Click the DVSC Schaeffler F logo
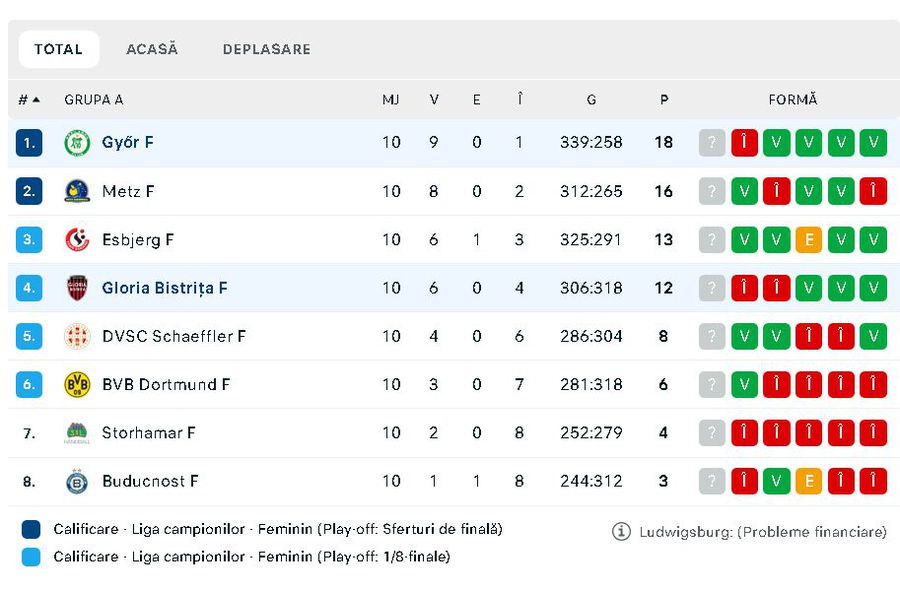Screen dimensions: 900x591 (x=77, y=336)
